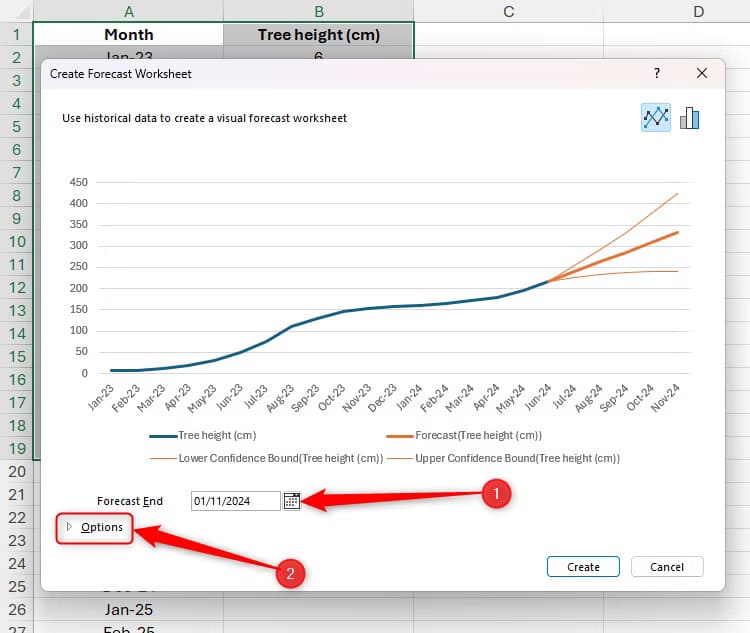Select row 20 header
The width and height of the screenshot is (750, 633).
(x=16, y=472)
